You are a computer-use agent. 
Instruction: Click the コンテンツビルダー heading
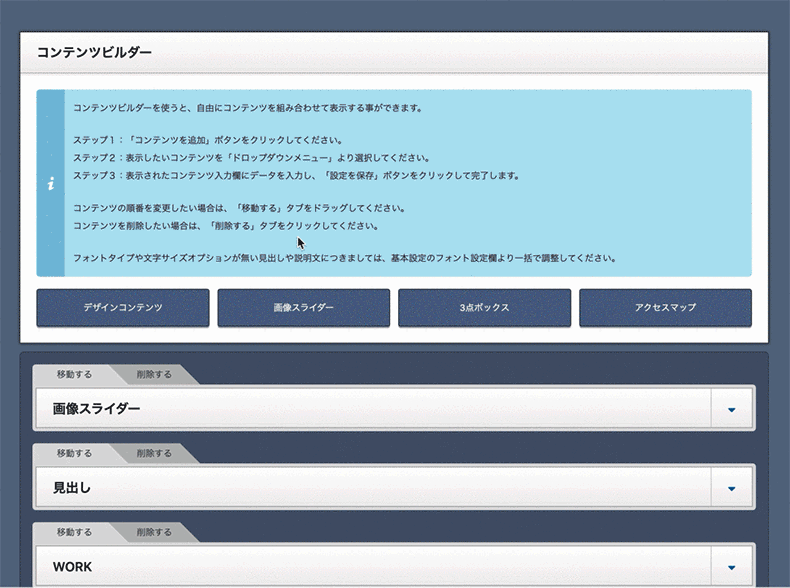tap(94, 52)
